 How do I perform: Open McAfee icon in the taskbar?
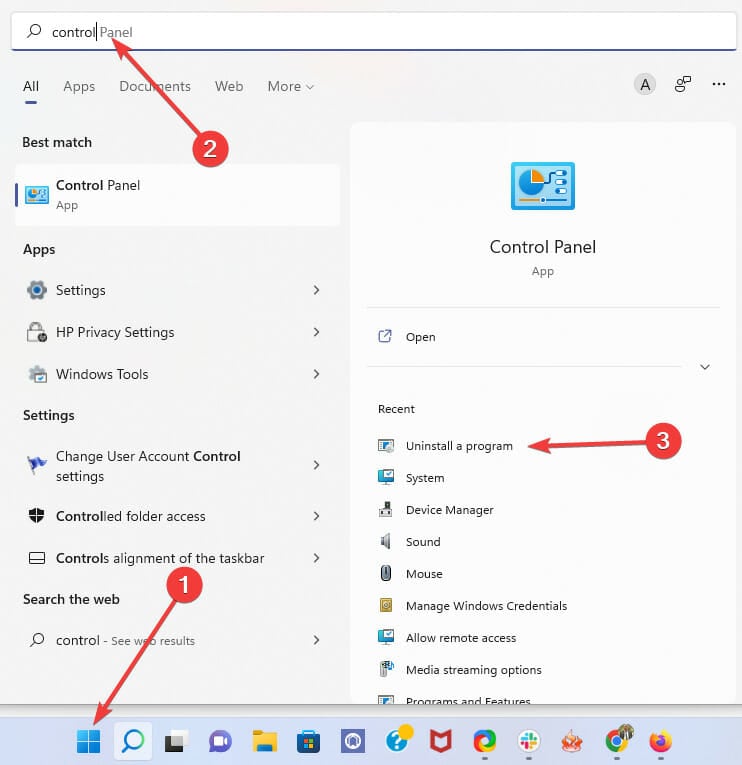coord(440,741)
